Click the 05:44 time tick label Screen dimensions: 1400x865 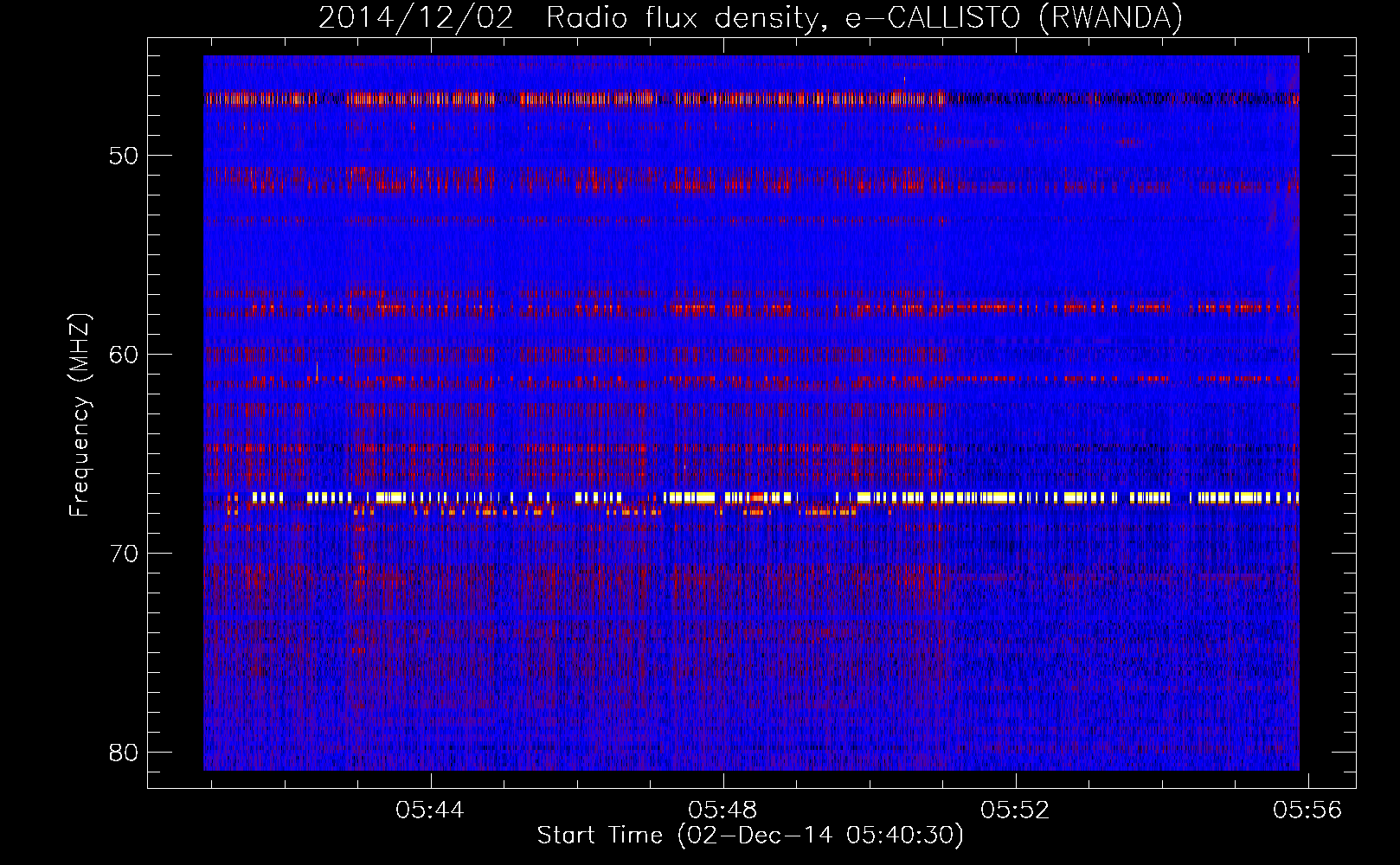[430, 810]
